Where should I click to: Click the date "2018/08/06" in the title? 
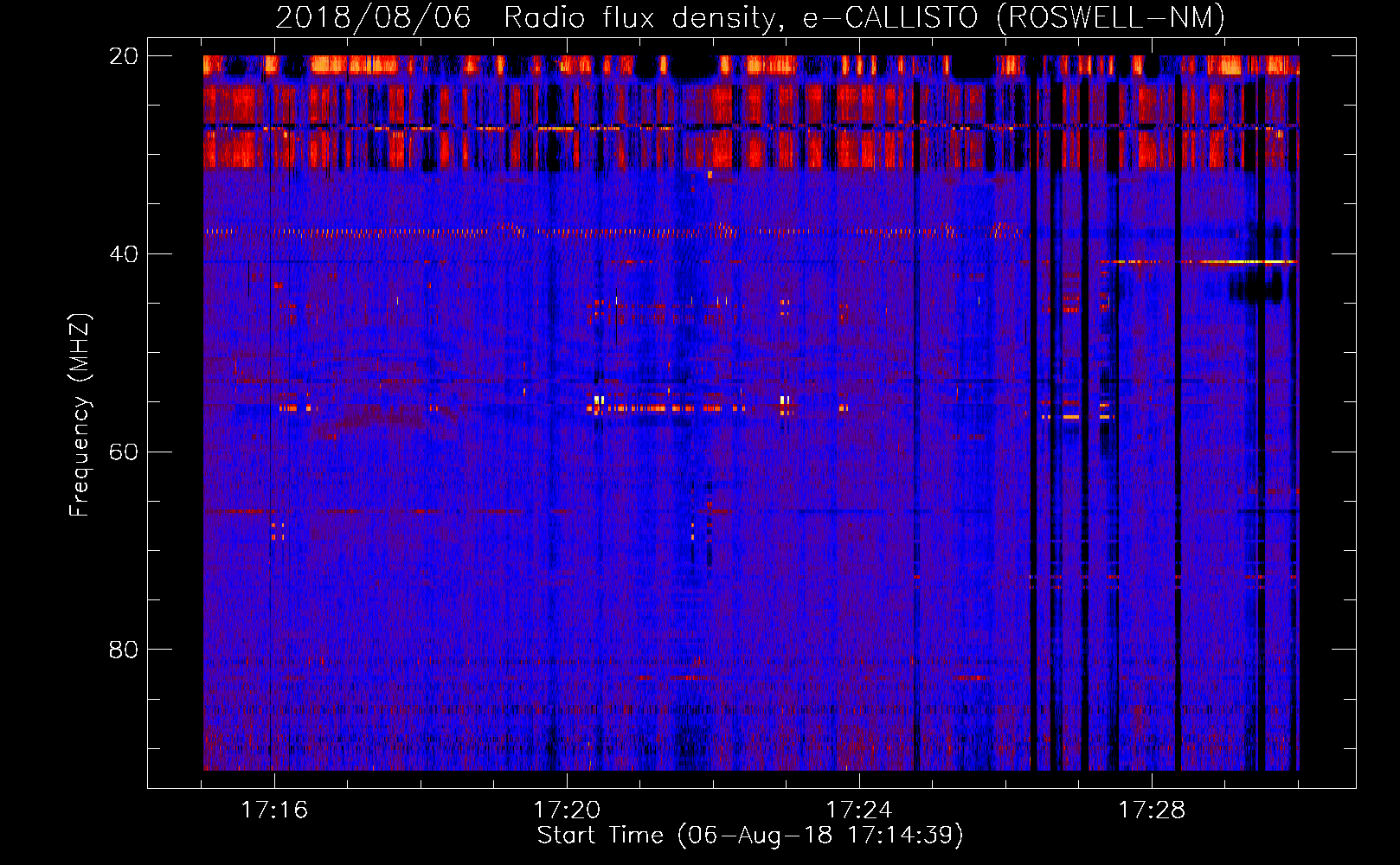click(374, 17)
